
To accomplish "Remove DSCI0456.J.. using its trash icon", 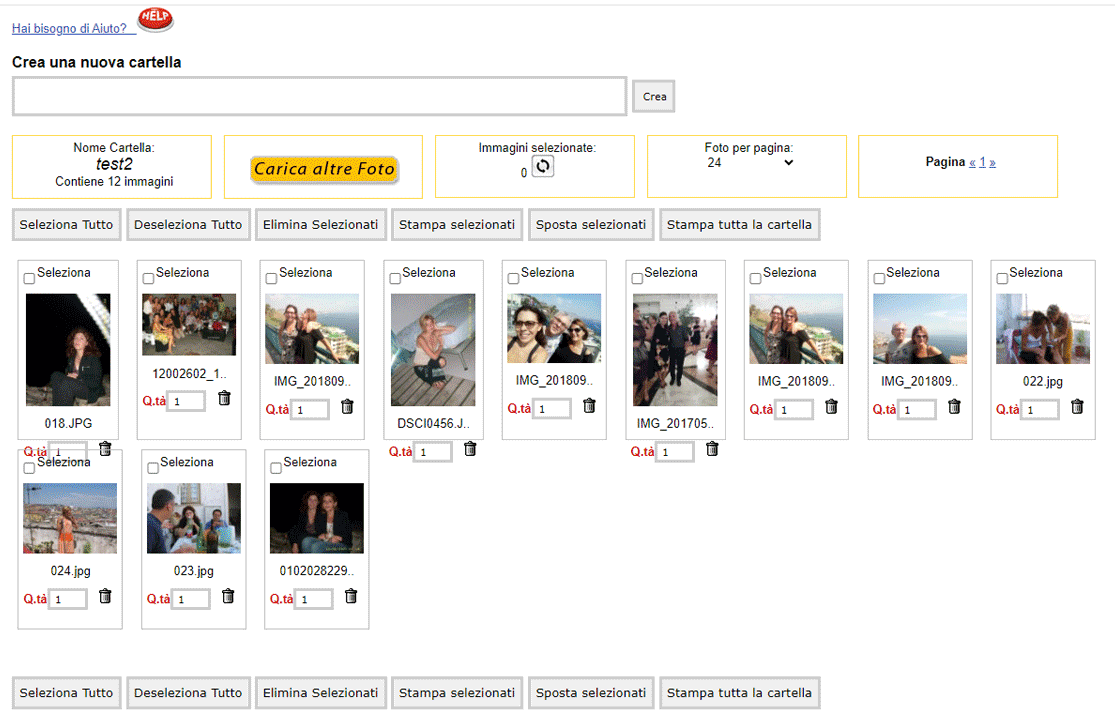I will point(470,449).
